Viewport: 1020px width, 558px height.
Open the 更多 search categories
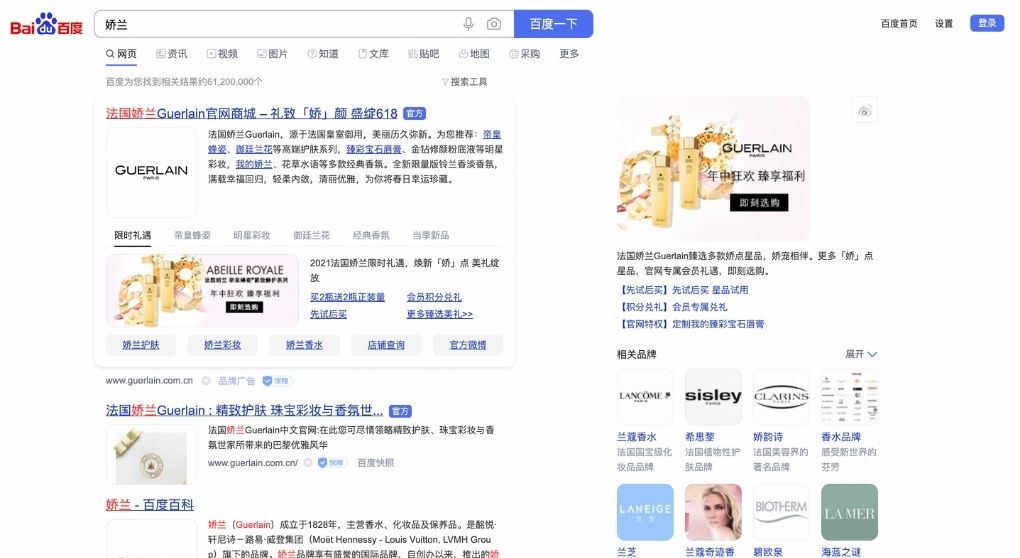pyautogui.click(x=569, y=54)
